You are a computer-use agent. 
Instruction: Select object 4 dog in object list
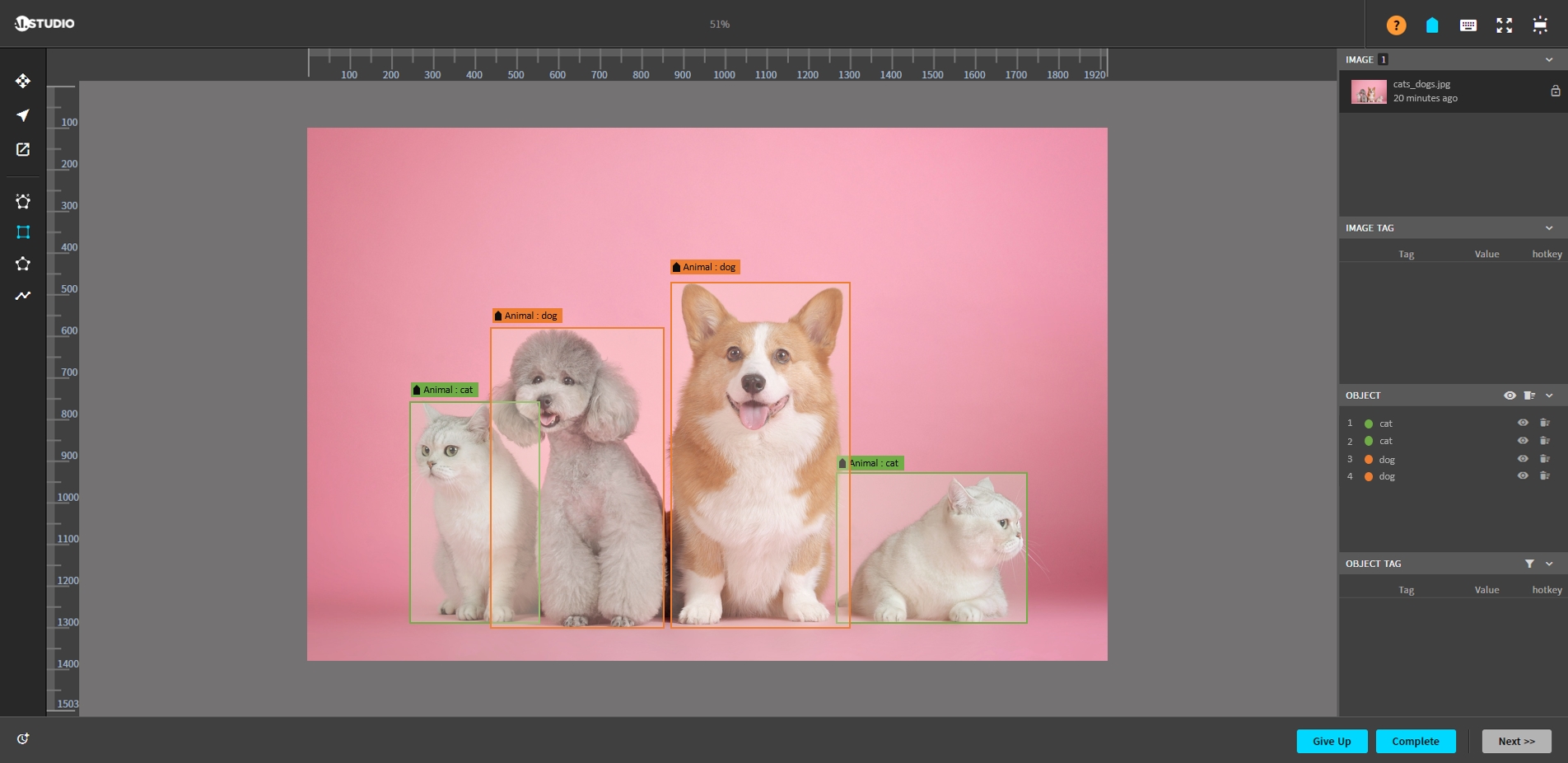[1387, 476]
